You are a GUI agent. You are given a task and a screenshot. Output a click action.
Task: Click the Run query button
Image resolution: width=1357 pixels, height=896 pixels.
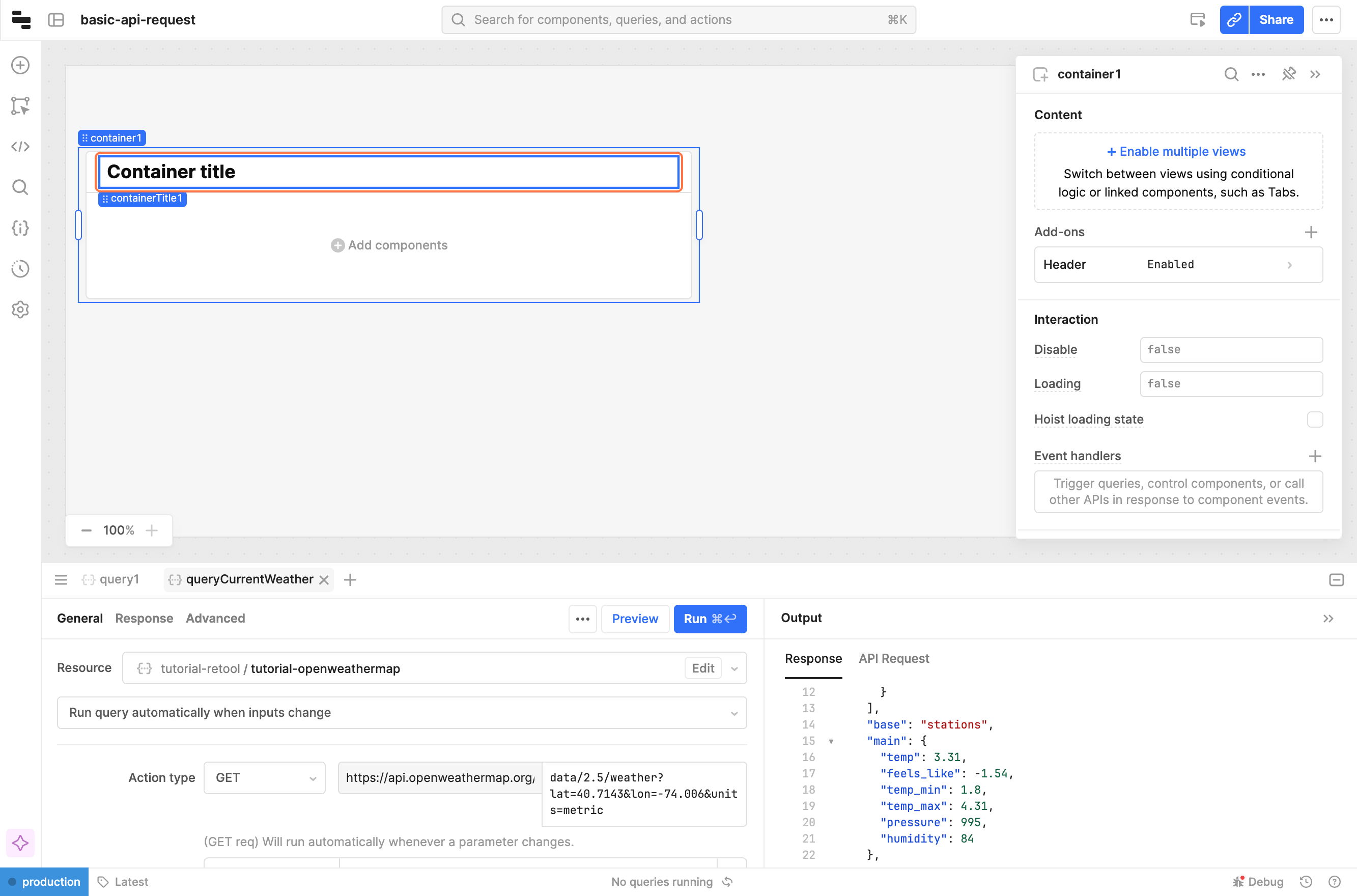tap(710, 619)
